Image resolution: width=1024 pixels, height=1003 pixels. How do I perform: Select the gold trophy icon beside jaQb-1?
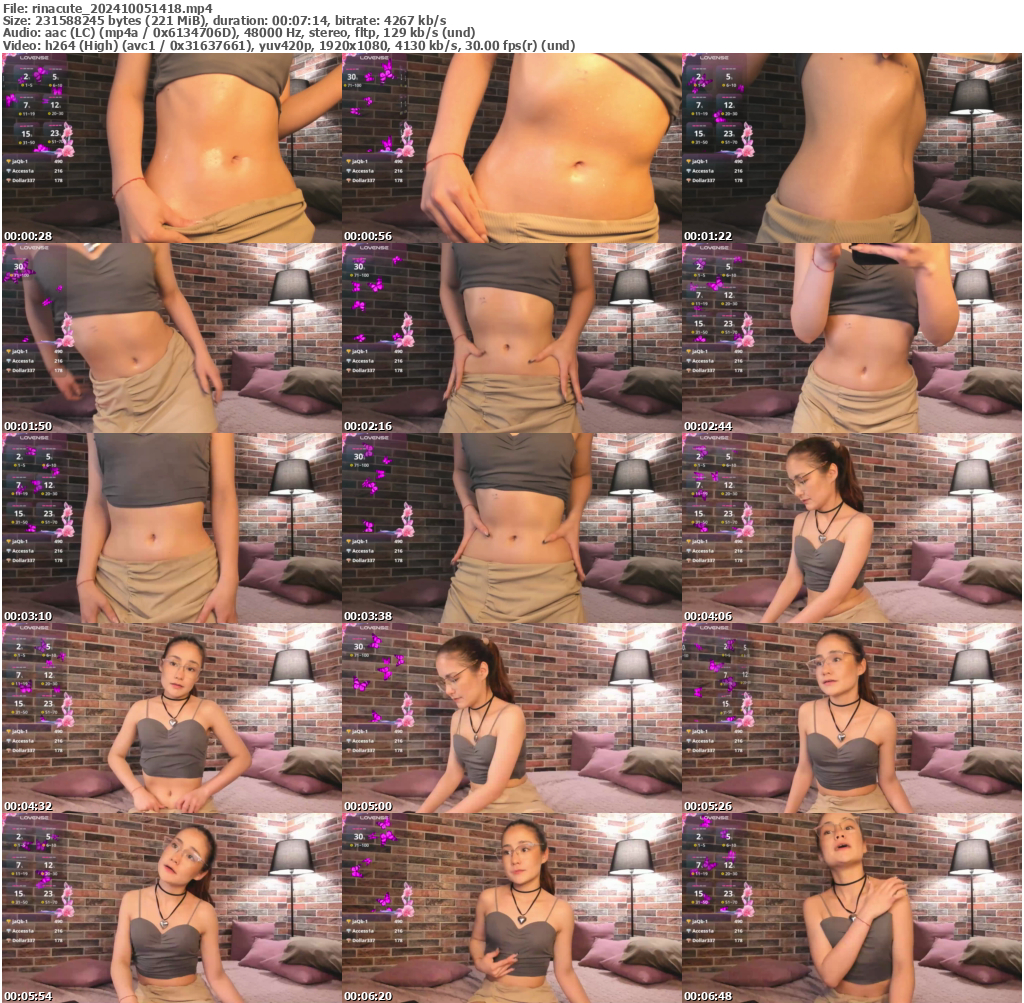point(9,161)
